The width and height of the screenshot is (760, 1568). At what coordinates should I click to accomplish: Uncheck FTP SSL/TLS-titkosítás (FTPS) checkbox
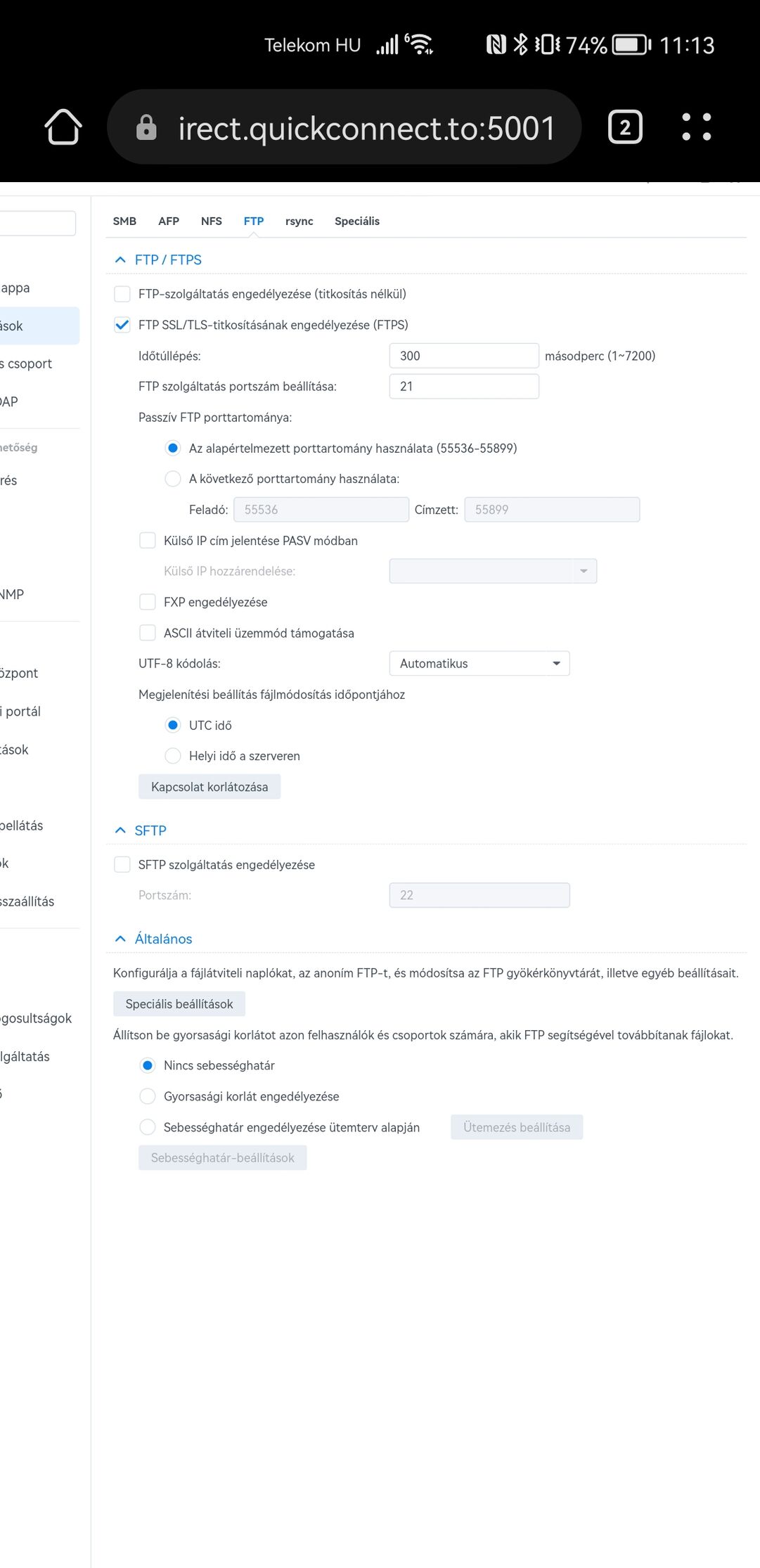tap(122, 325)
